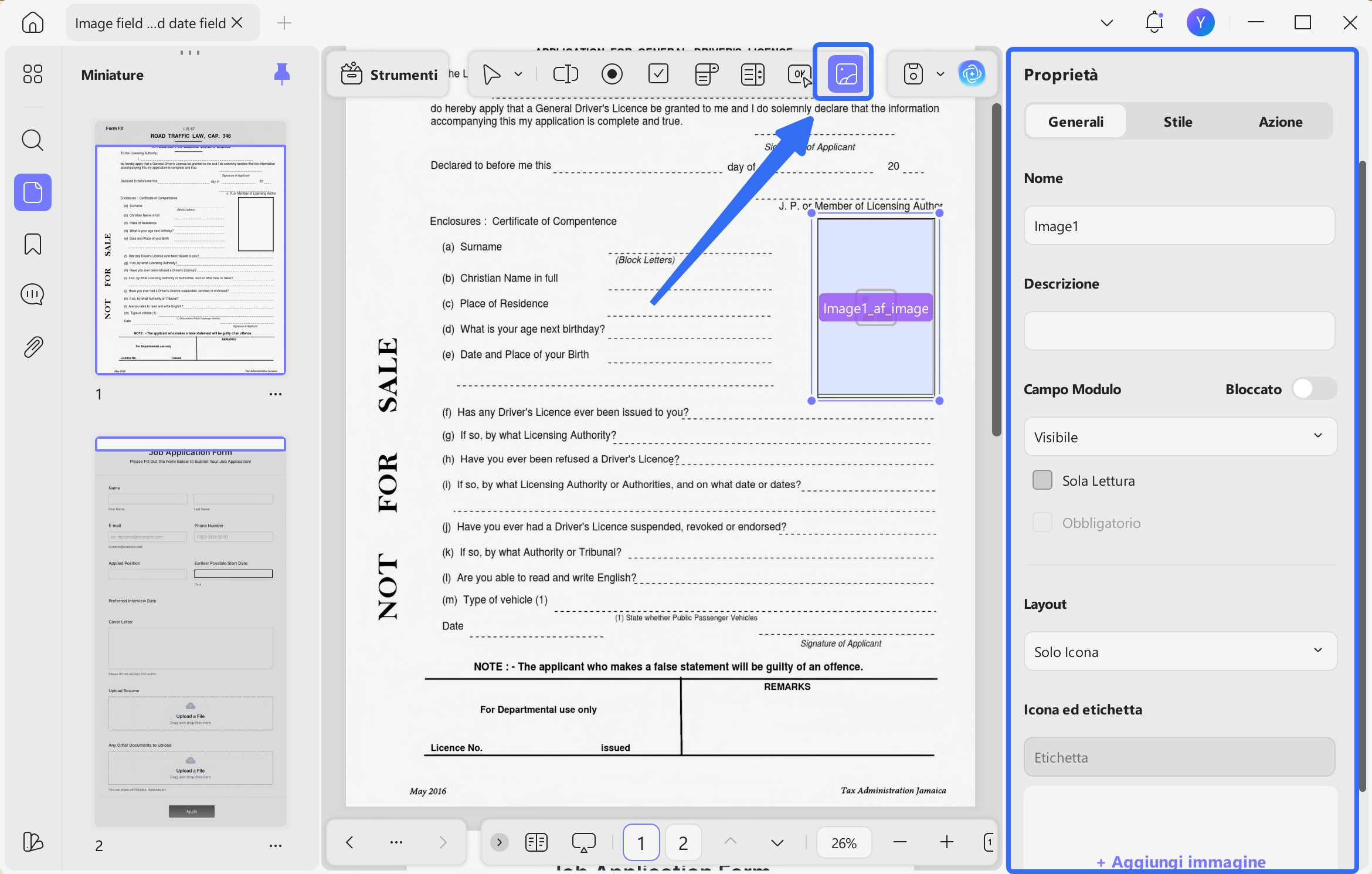Start the presentation slideshow icon
The image size is (1372, 874).
[583, 842]
